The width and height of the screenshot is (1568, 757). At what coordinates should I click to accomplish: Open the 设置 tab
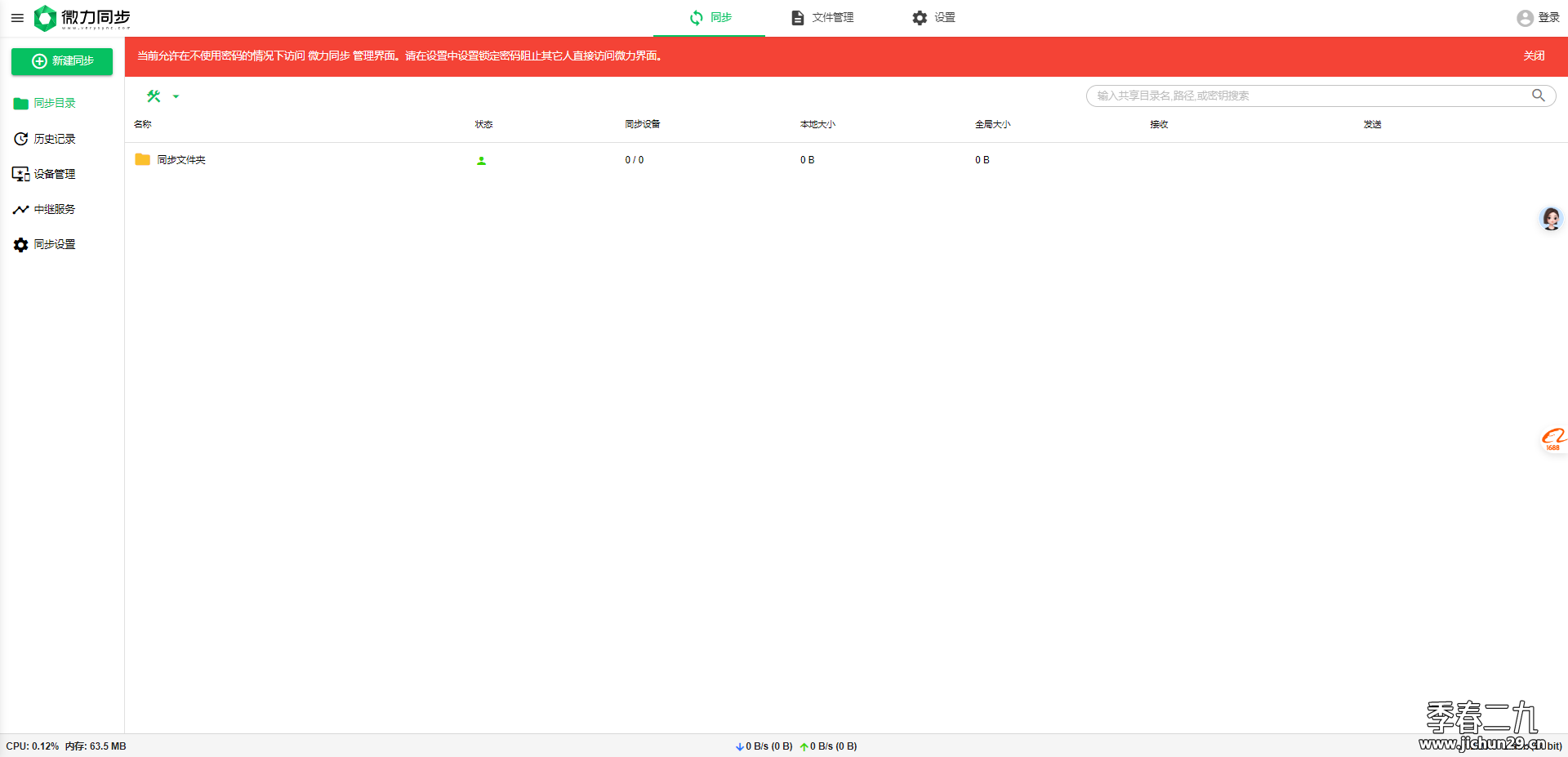coord(933,18)
